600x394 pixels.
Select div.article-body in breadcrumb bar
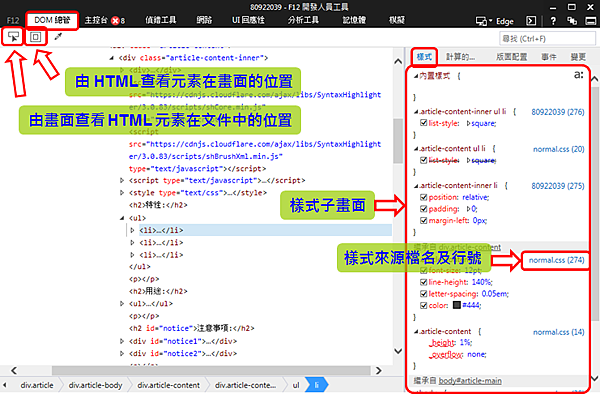(96, 385)
